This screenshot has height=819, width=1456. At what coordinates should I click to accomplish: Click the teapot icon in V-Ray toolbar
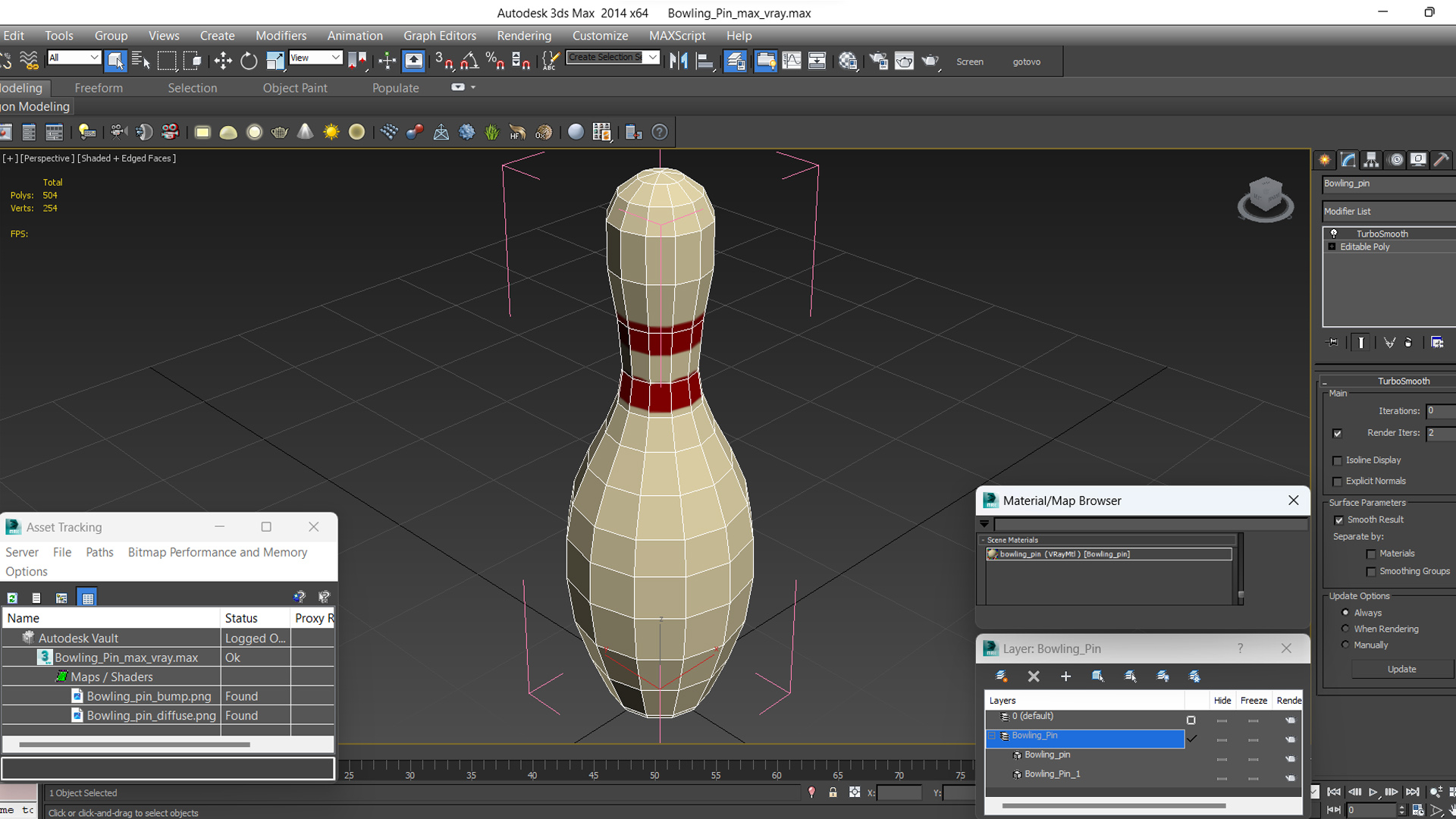pos(279,132)
